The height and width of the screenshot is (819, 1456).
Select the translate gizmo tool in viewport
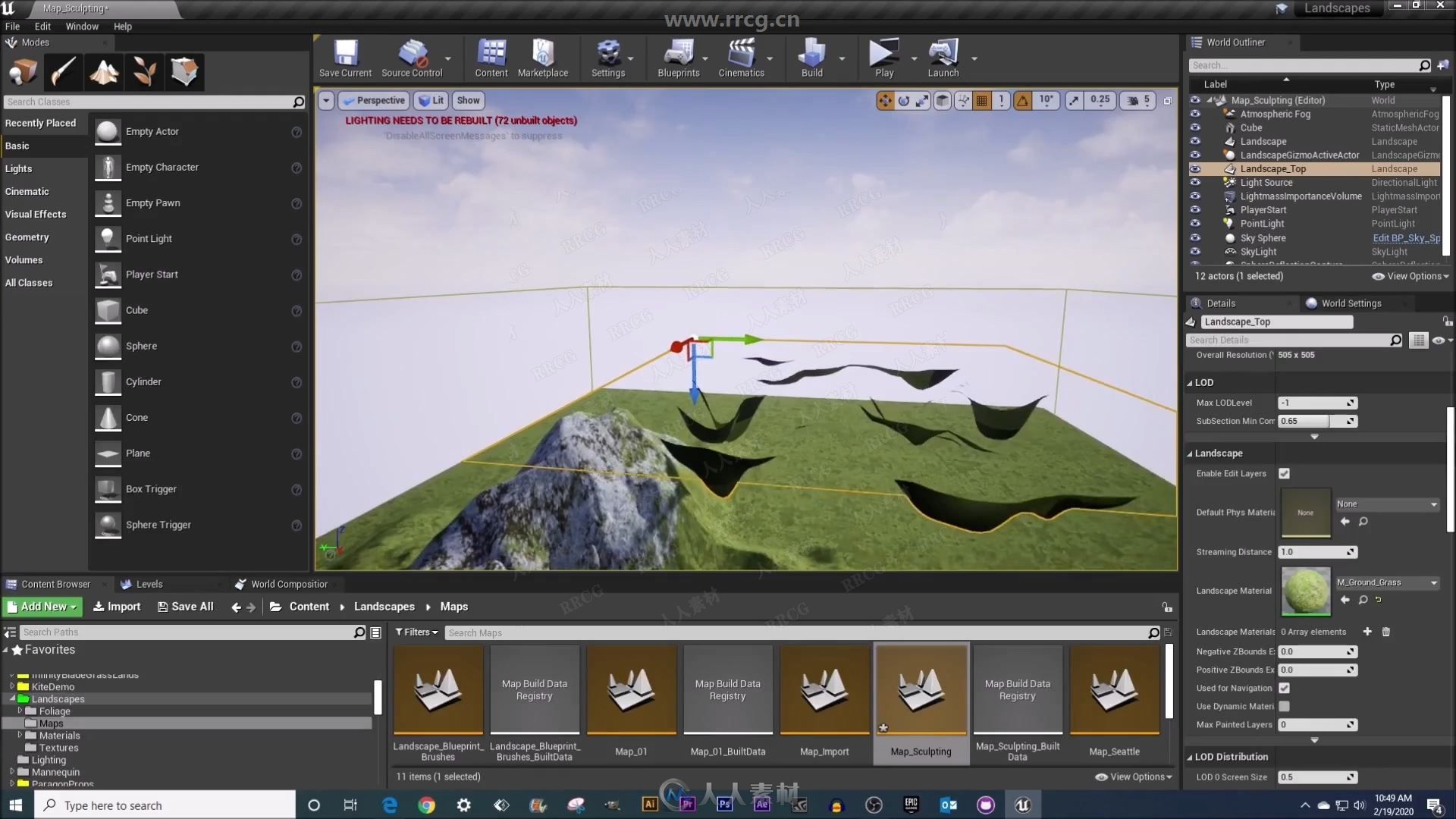pyautogui.click(x=885, y=100)
